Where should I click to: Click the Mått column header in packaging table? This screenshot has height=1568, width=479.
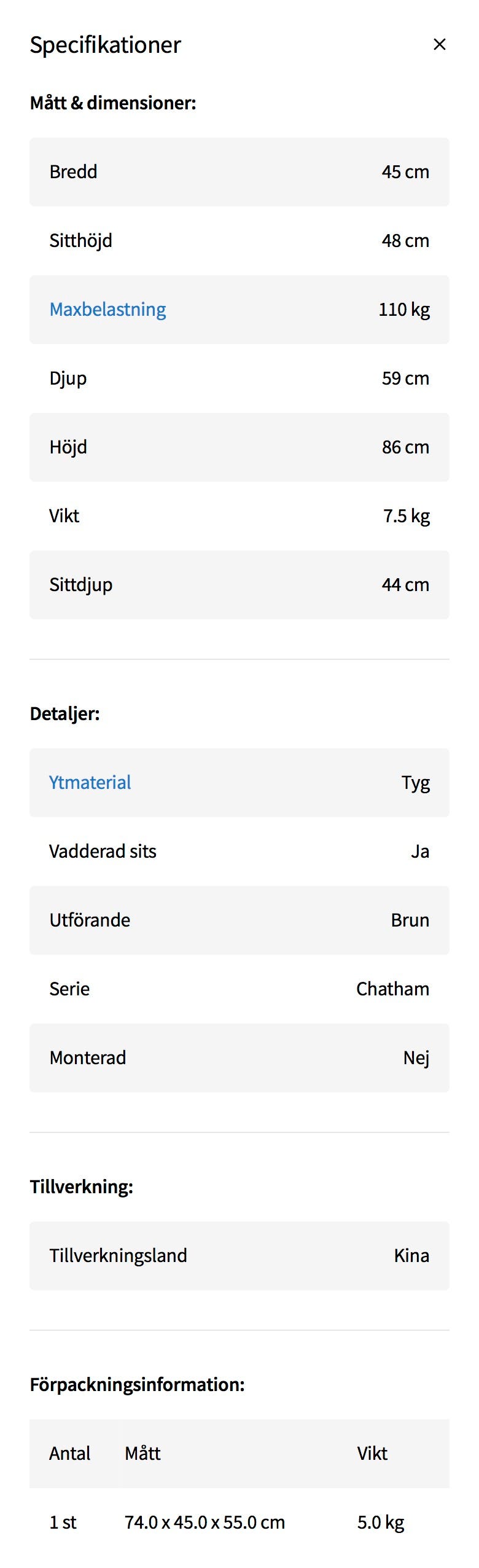click(142, 1453)
